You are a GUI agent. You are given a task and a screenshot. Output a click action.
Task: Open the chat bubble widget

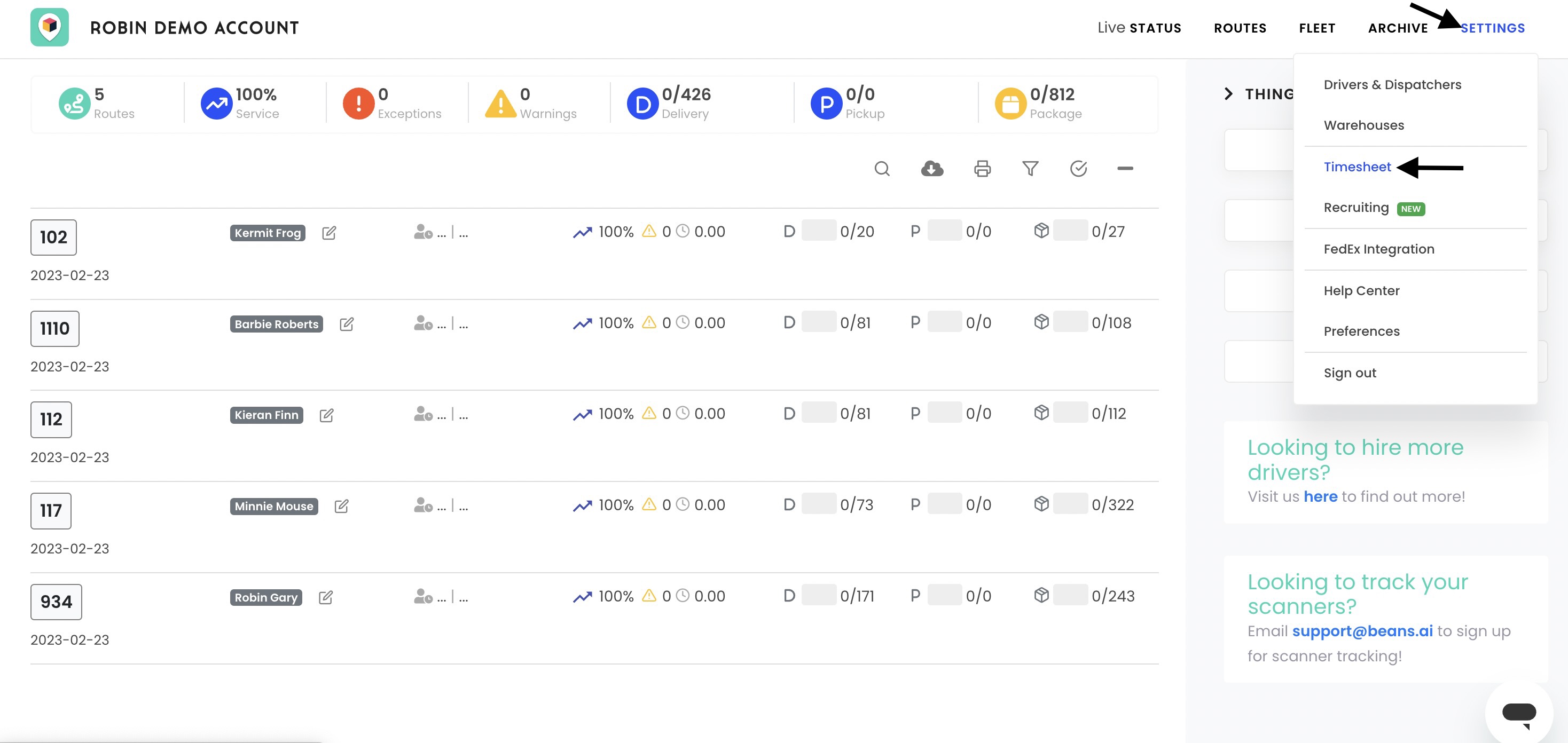1519,713
